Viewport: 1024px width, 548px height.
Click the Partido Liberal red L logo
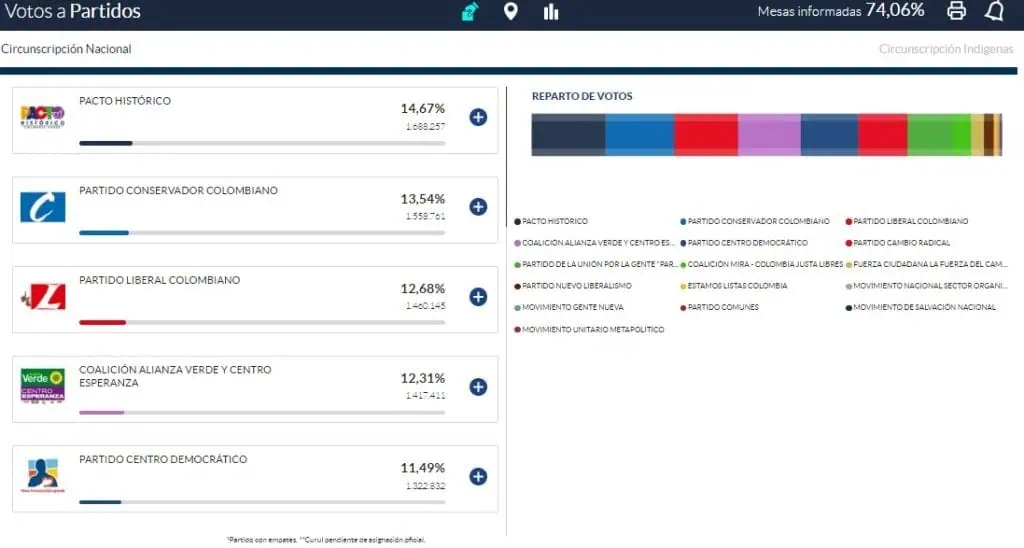click(x=42, y=297)
